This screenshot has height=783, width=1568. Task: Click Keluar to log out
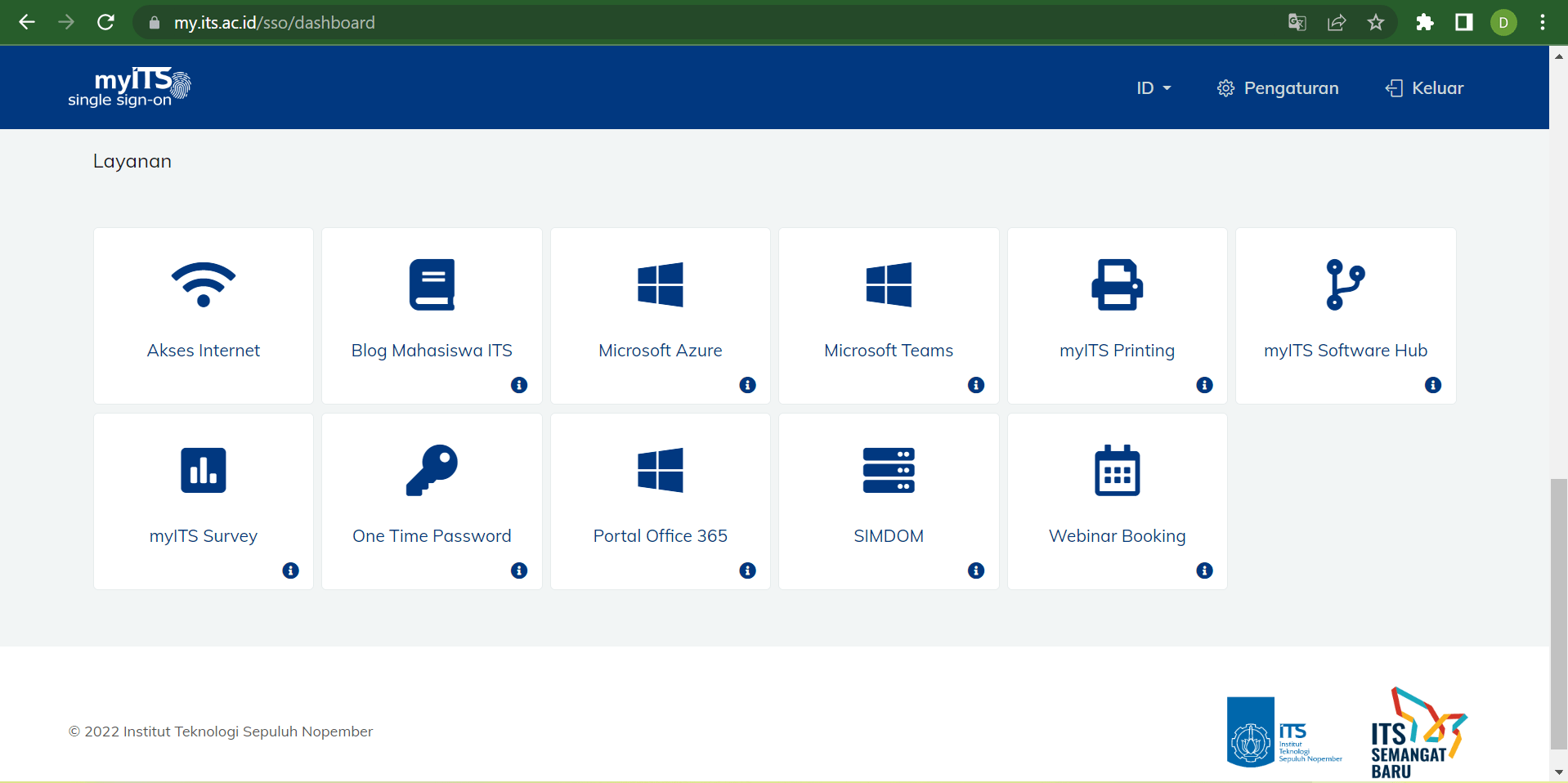click(1424, 88)
